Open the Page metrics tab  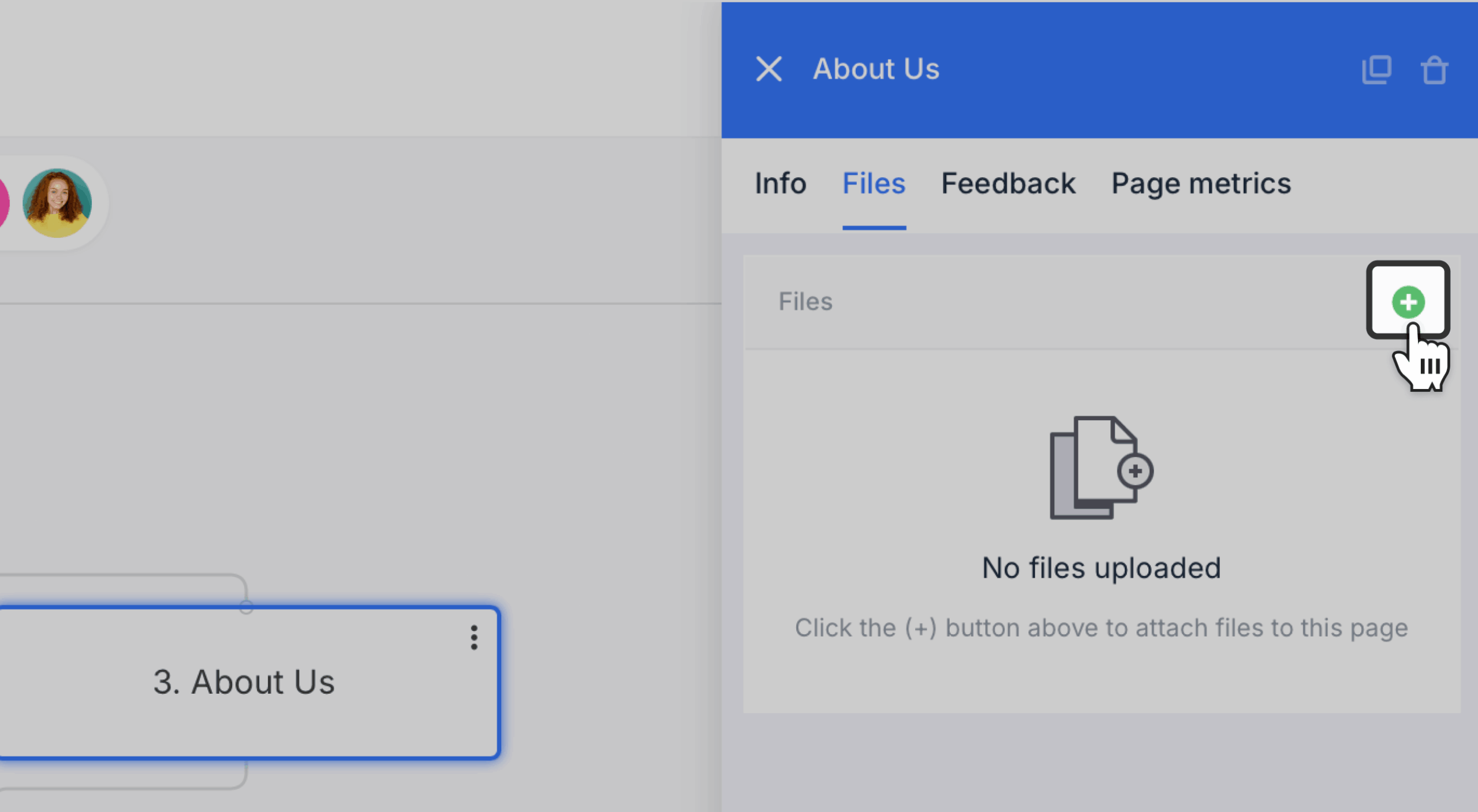click(1201, 185)
